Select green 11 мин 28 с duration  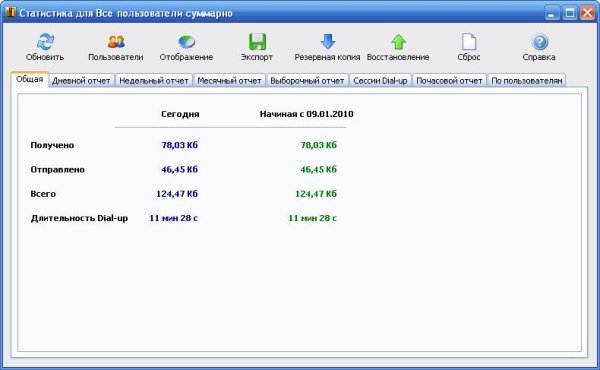coord(312,218)
